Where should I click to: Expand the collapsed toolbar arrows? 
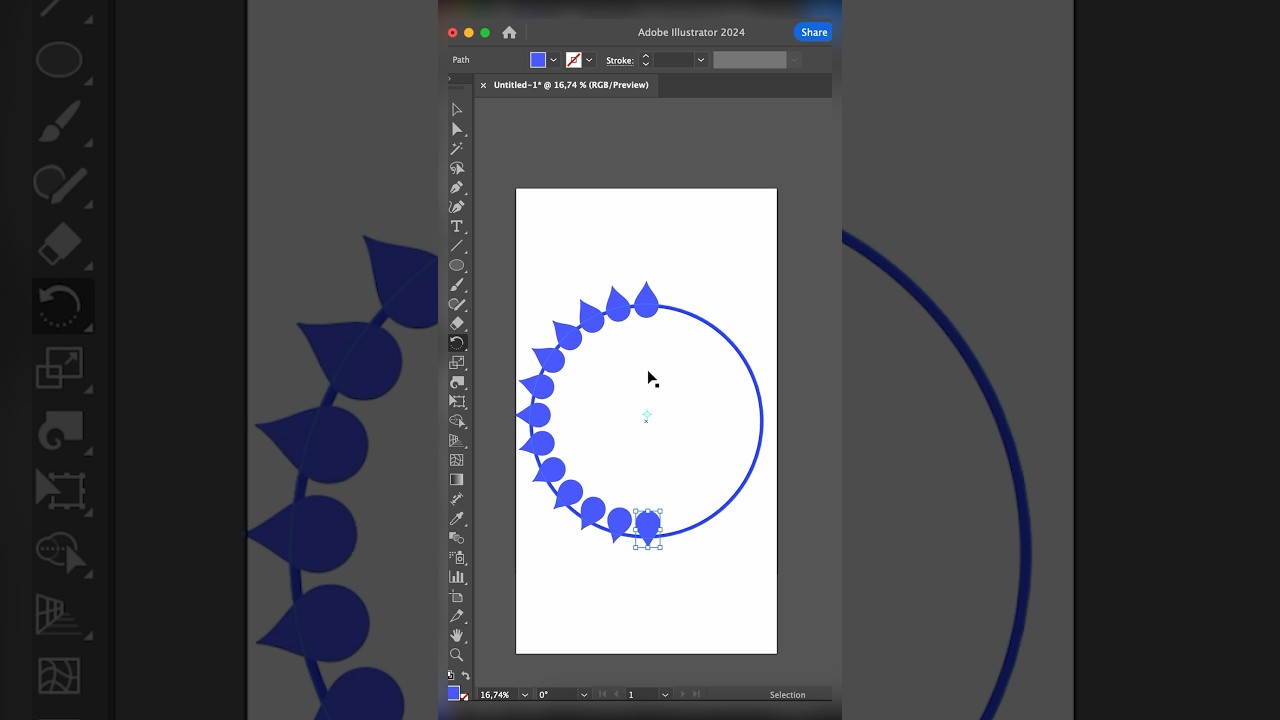(x=450, y=78)
